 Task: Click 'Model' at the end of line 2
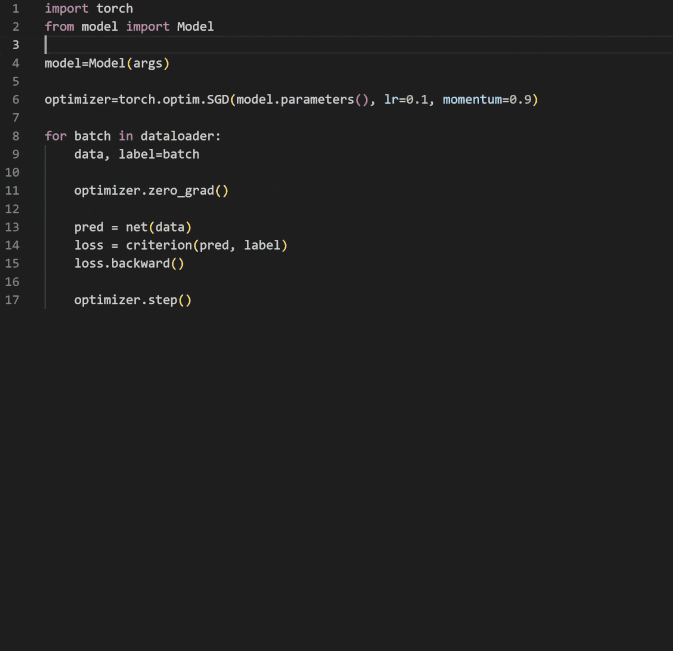(x=195, y=27)
